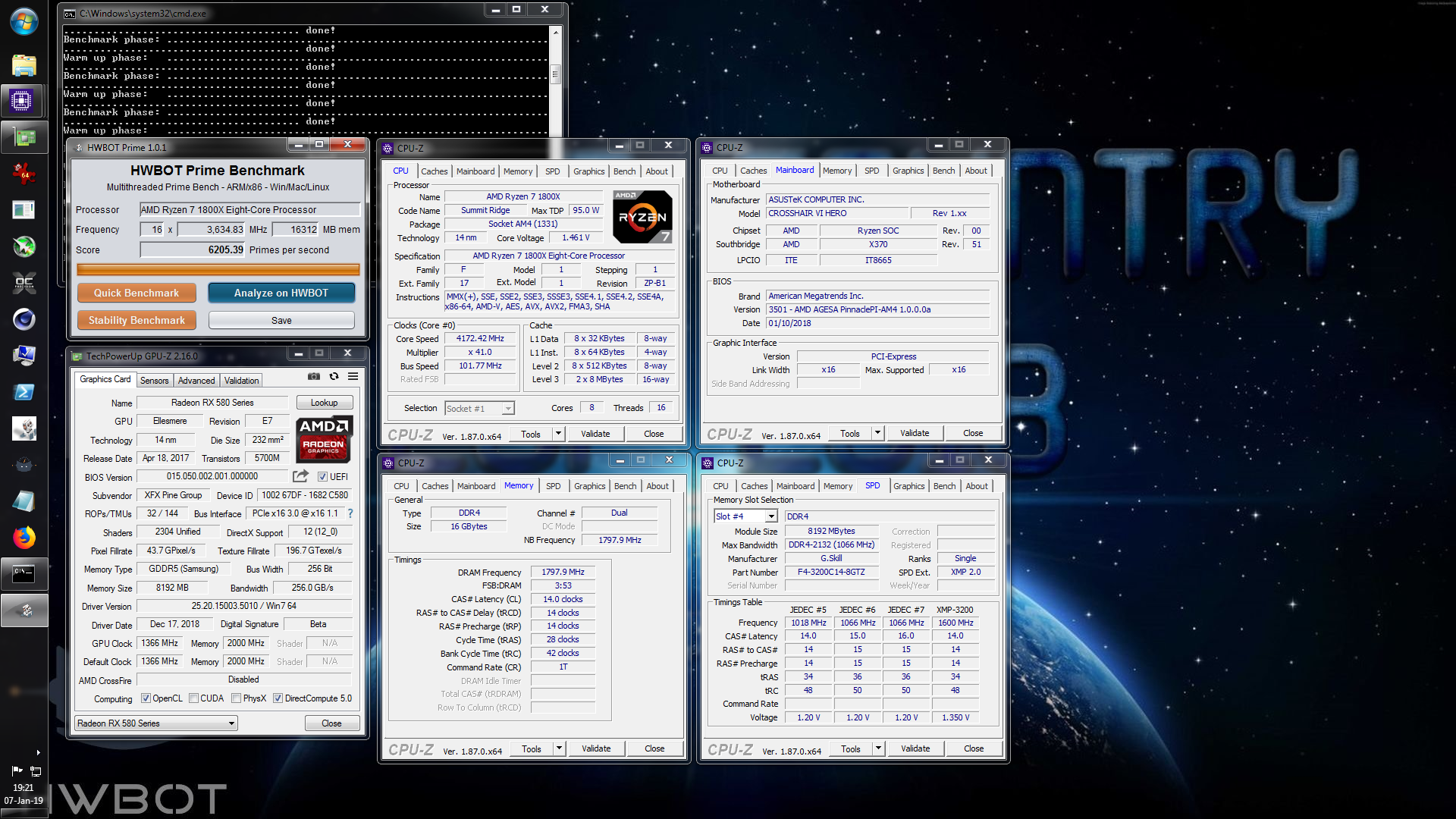Click the orange HWBOT Prime progress bar
Screen dimensions: 1456x819
click(x=218, y=269)
